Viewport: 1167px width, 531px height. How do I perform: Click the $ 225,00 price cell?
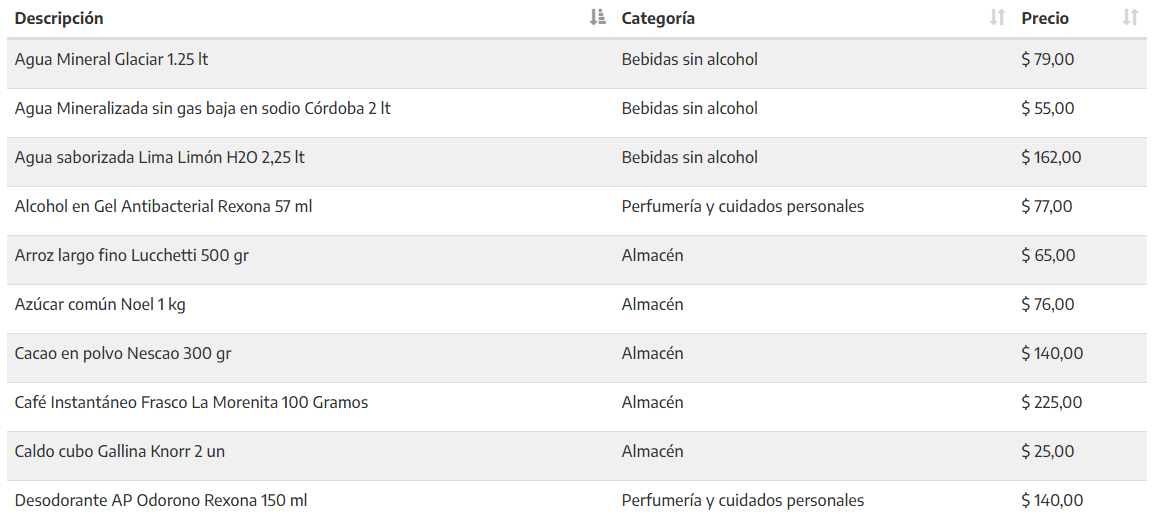(x=1052, y=403)
